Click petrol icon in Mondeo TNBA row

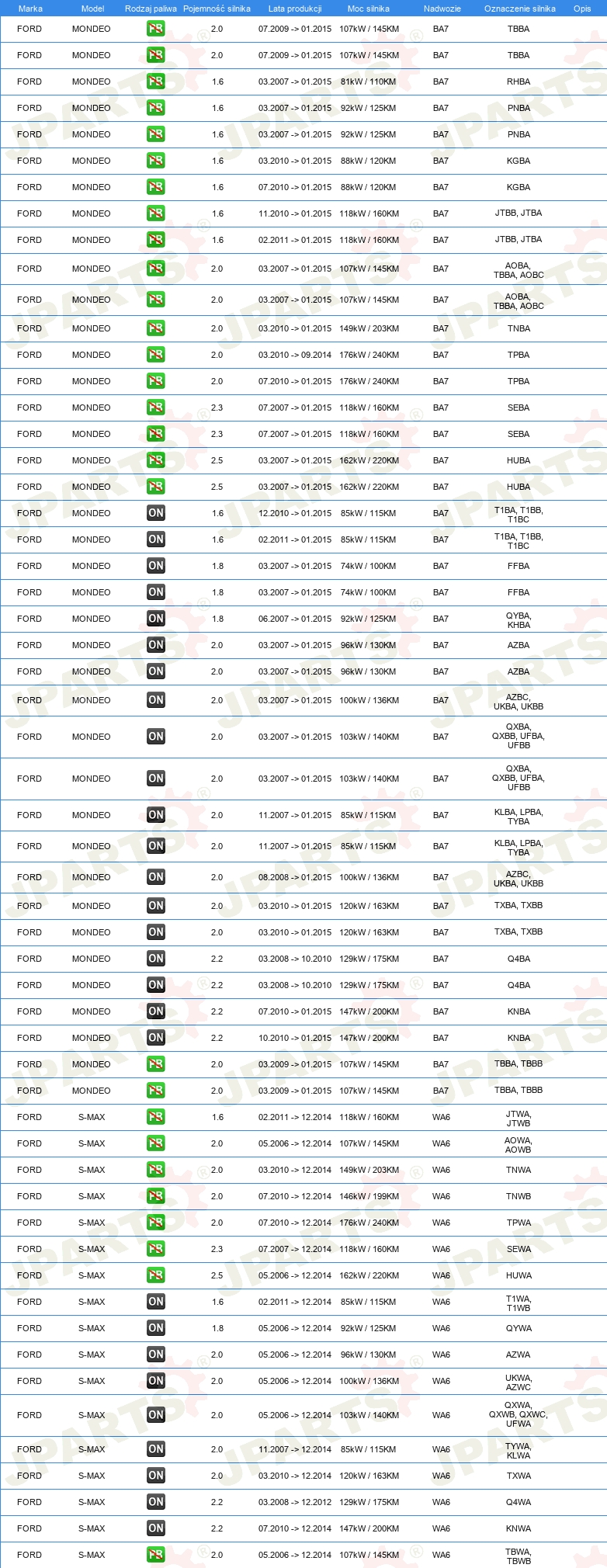click(x=156, y=328)
